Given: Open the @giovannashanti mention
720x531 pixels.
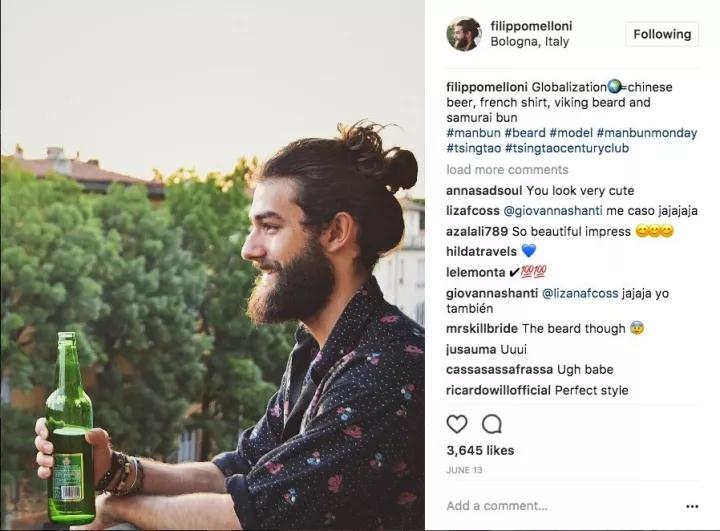Looking at the screenshot, I should pyautogui.click(x=553, y=211).
